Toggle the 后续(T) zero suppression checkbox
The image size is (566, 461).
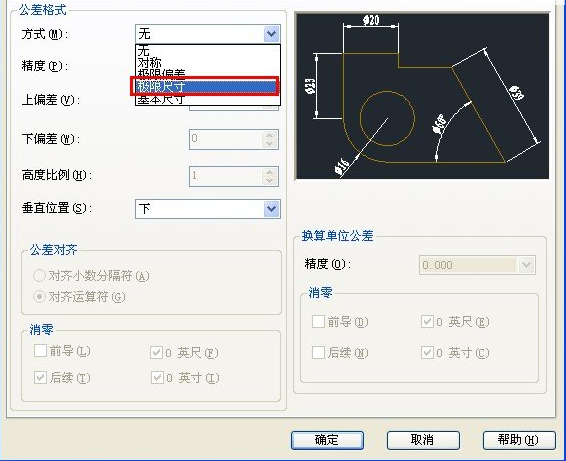click(x=40, y=378)
